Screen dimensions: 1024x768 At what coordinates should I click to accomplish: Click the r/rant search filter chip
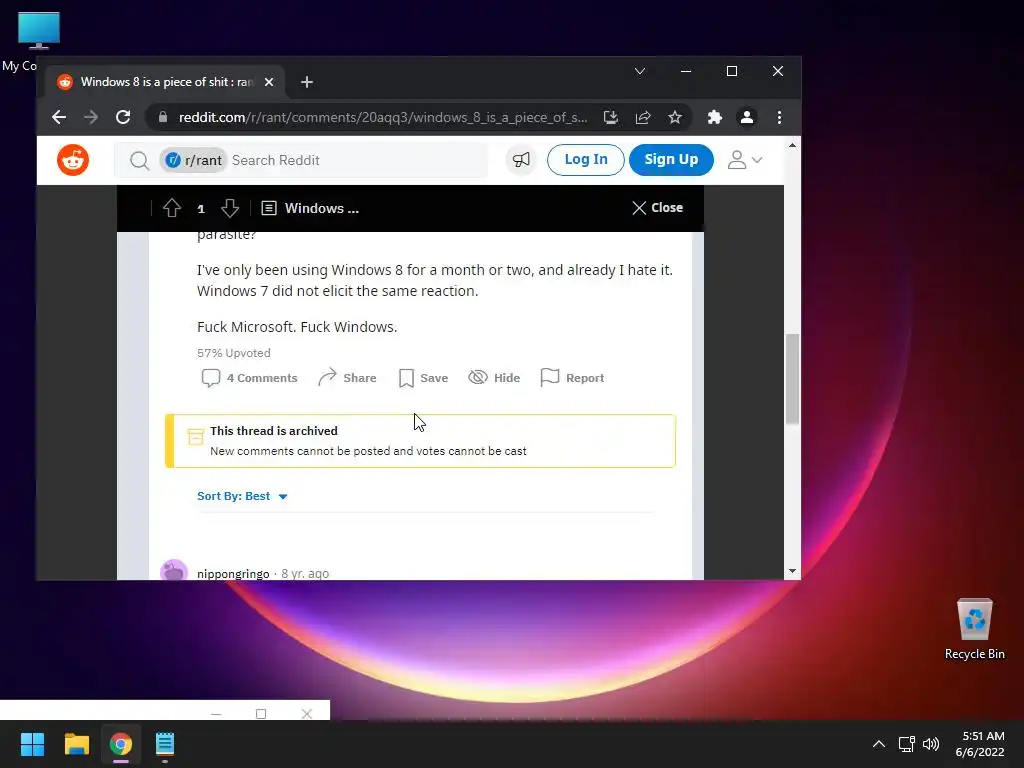[x=193, y=161]
